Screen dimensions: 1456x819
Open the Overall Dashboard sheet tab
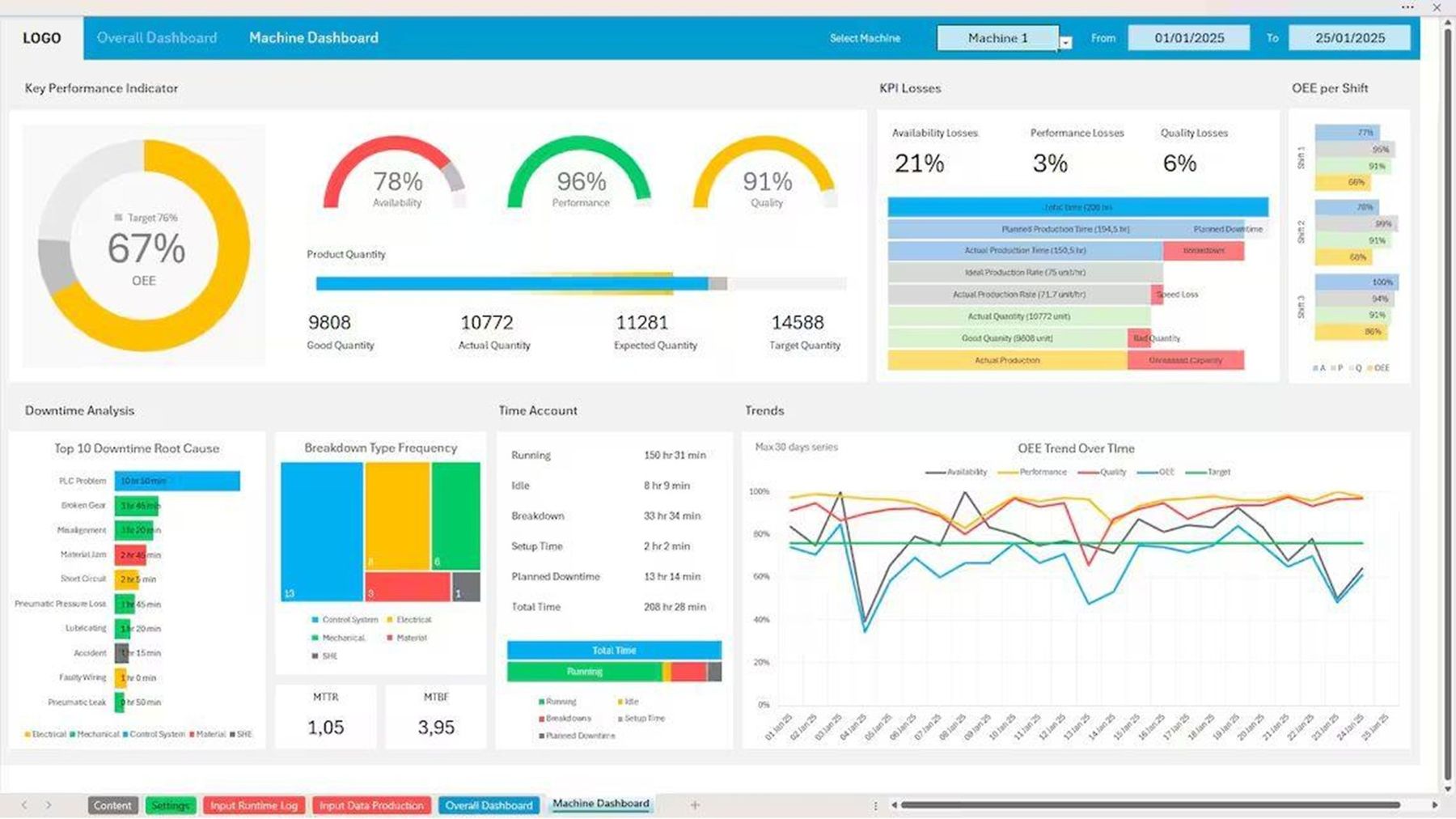pos(489,805)
